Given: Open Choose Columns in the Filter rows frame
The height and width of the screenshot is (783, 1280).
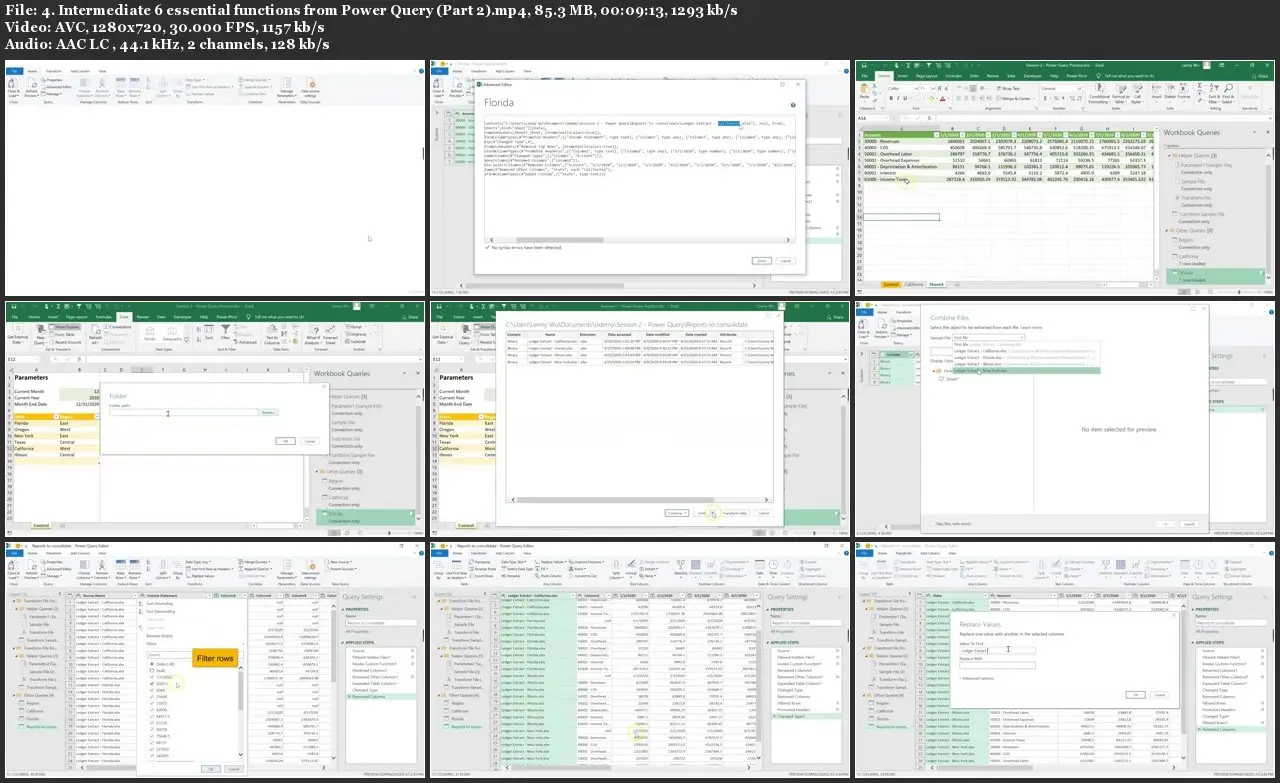Looking at the screenshot, I should pyautogui.click(x=84, y=572).
